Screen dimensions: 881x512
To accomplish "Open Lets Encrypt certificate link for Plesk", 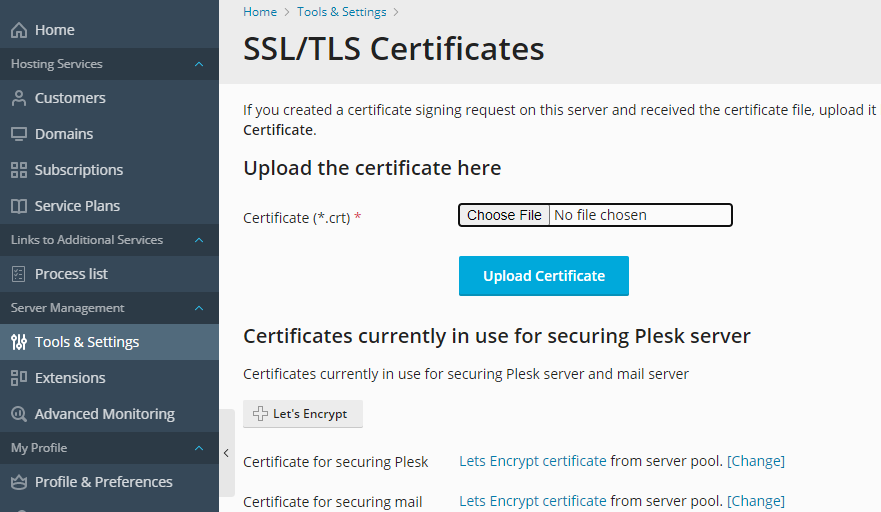I will (533, 461).
